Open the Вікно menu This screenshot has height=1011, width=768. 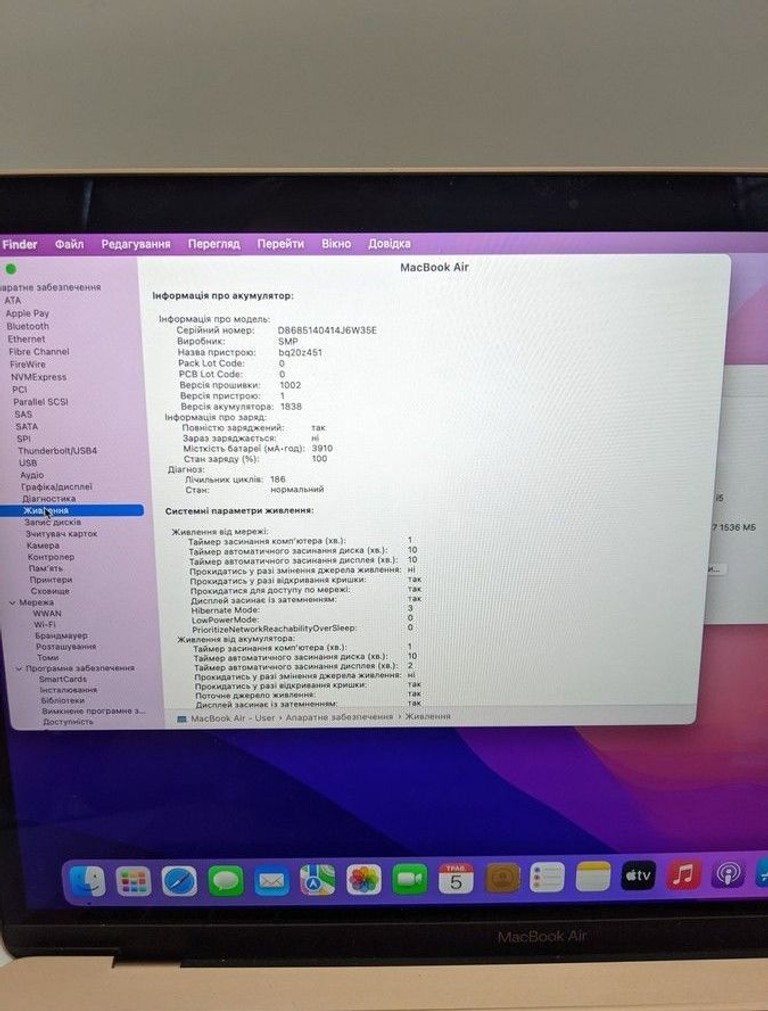pos(337,244)
